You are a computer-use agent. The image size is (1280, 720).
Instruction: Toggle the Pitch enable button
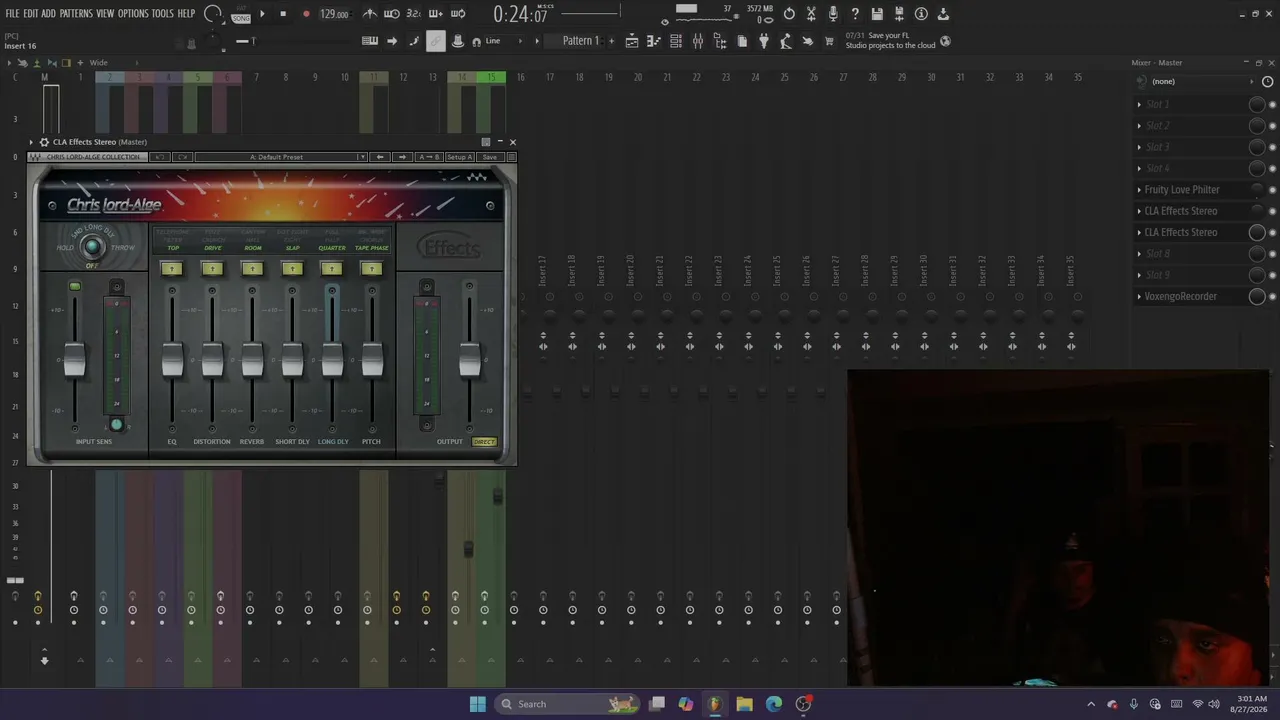[372, 269]
